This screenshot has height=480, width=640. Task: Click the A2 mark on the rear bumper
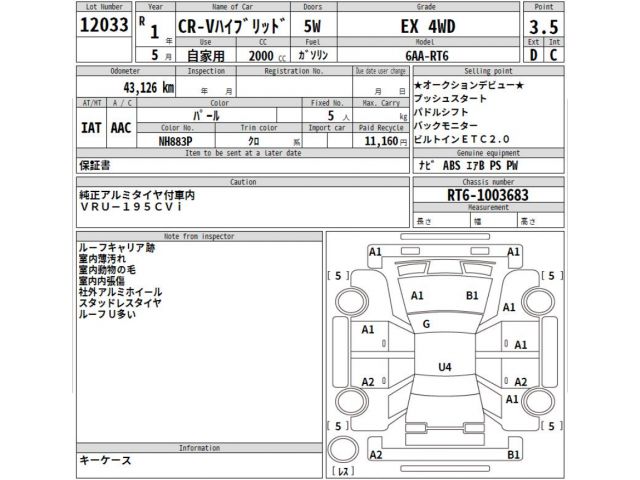coord(376,455)
